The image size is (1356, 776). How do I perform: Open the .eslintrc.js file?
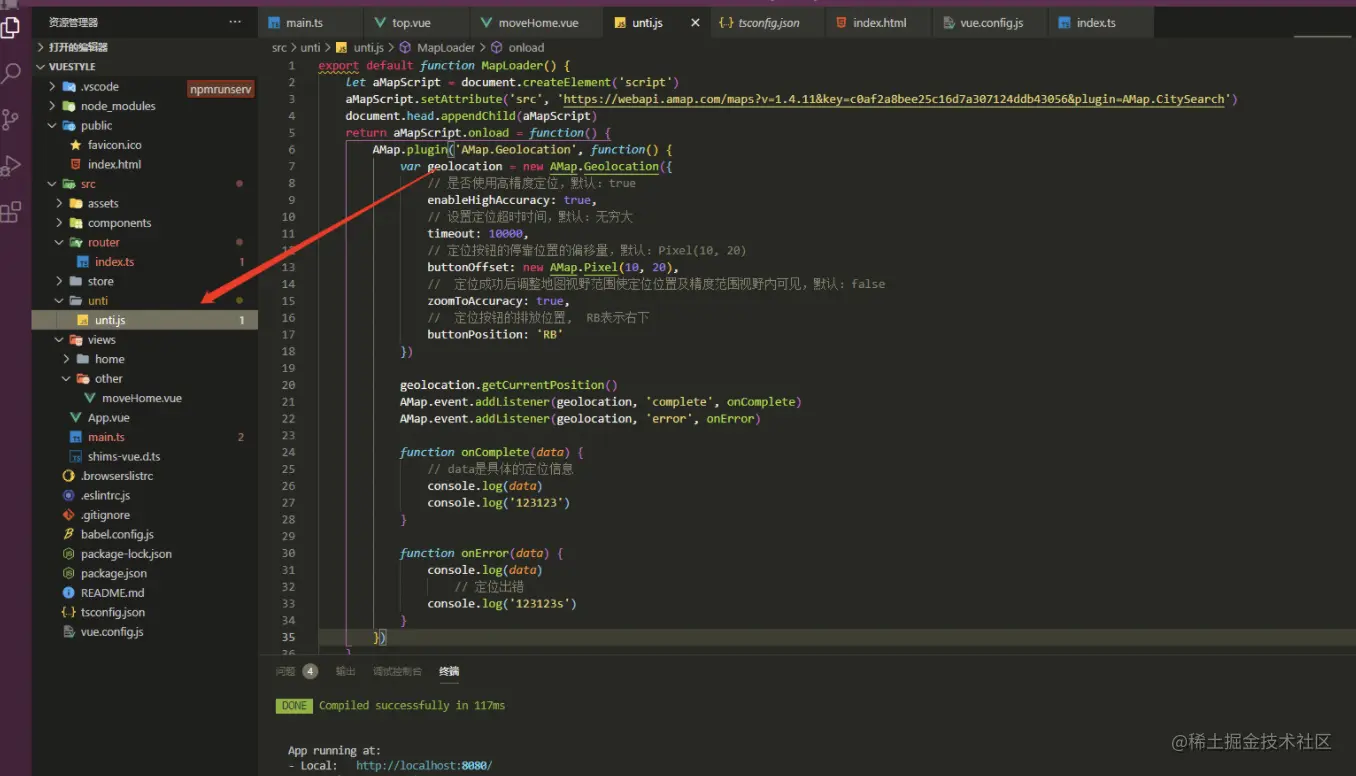tap(105, 495)
